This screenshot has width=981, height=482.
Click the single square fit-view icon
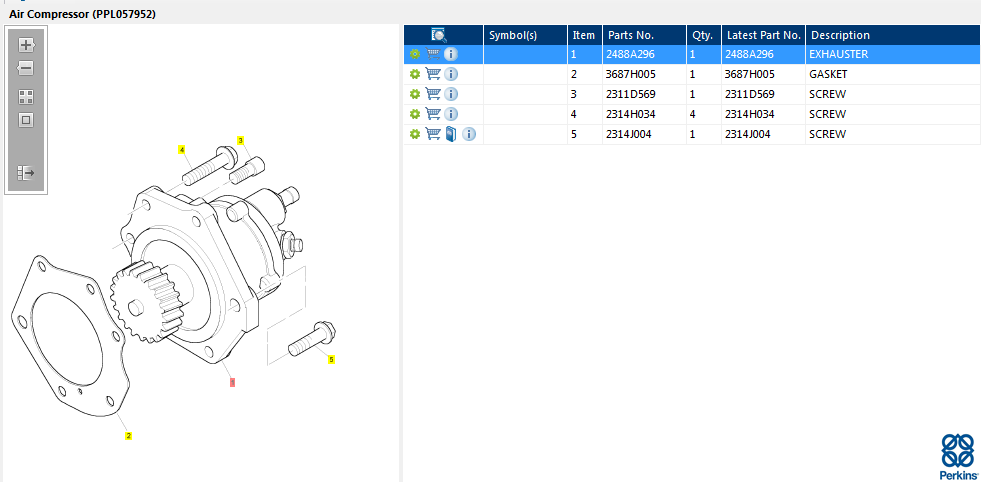(x=26, y=120)
